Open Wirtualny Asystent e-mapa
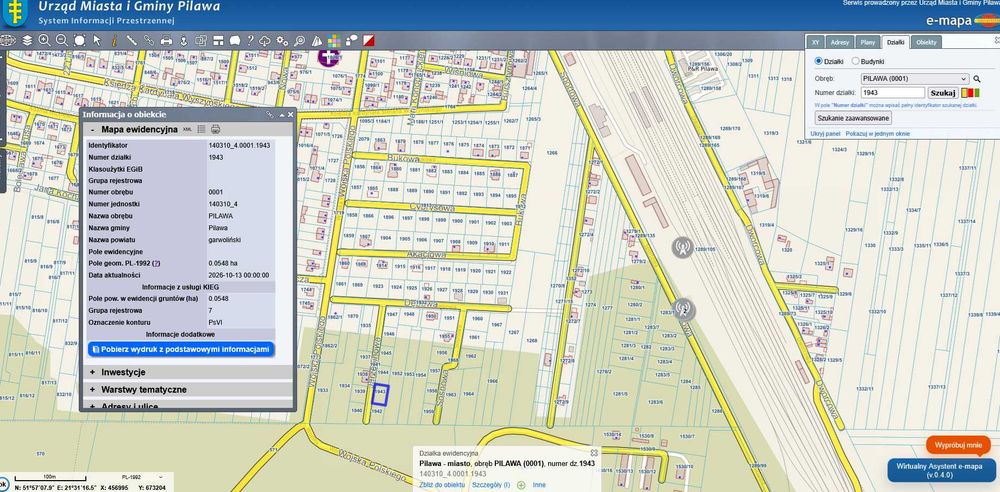Viewport: 1000px width, 492px height. point(943,470)
